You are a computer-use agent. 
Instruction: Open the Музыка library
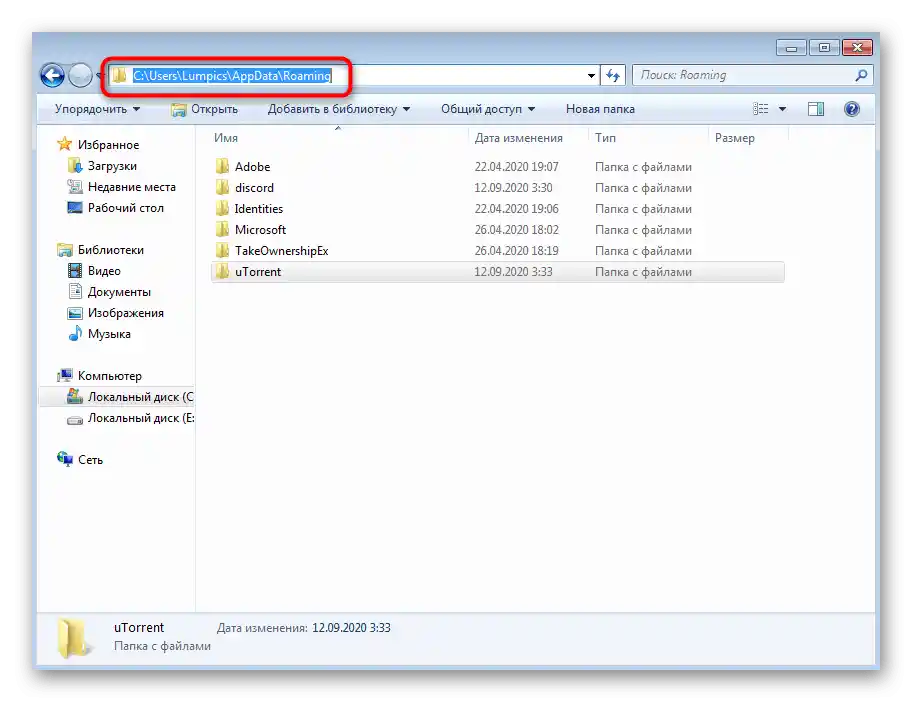point(109,334)
